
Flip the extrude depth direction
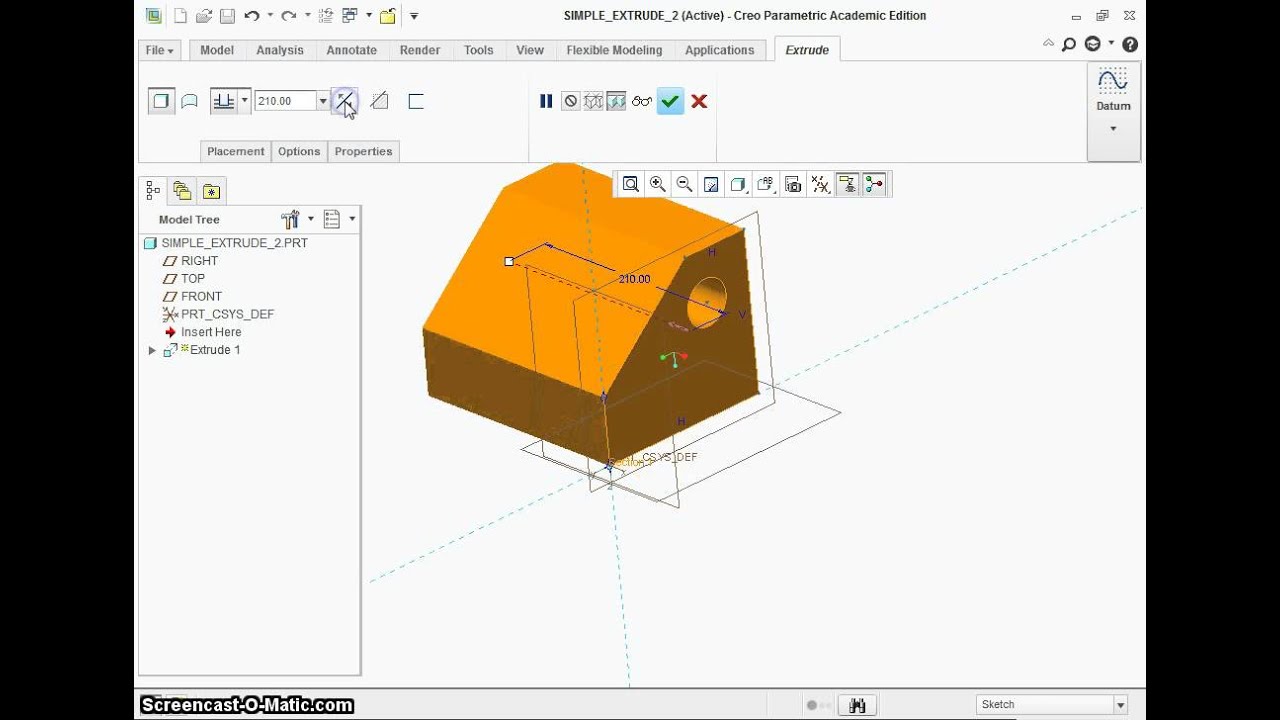[345, 101]
